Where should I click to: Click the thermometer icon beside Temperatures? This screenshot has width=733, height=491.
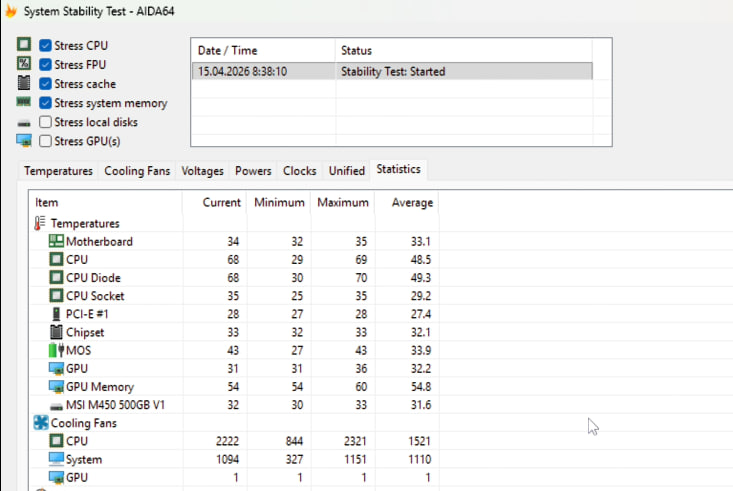[40, 224]
